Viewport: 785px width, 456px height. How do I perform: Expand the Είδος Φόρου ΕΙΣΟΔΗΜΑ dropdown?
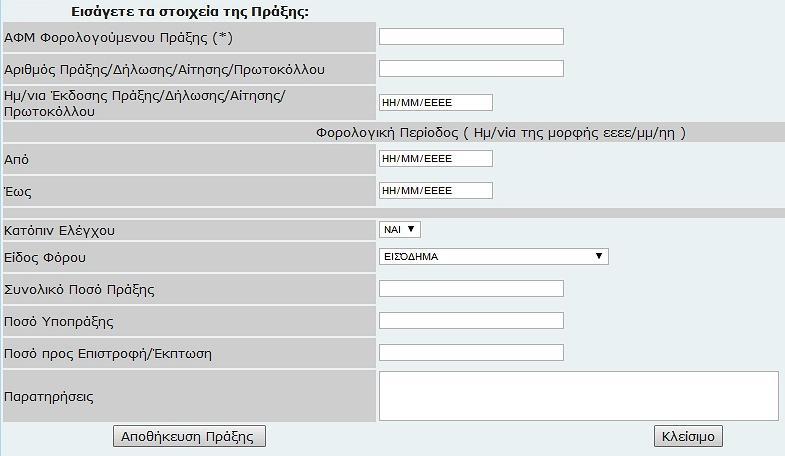pos(494,256)
